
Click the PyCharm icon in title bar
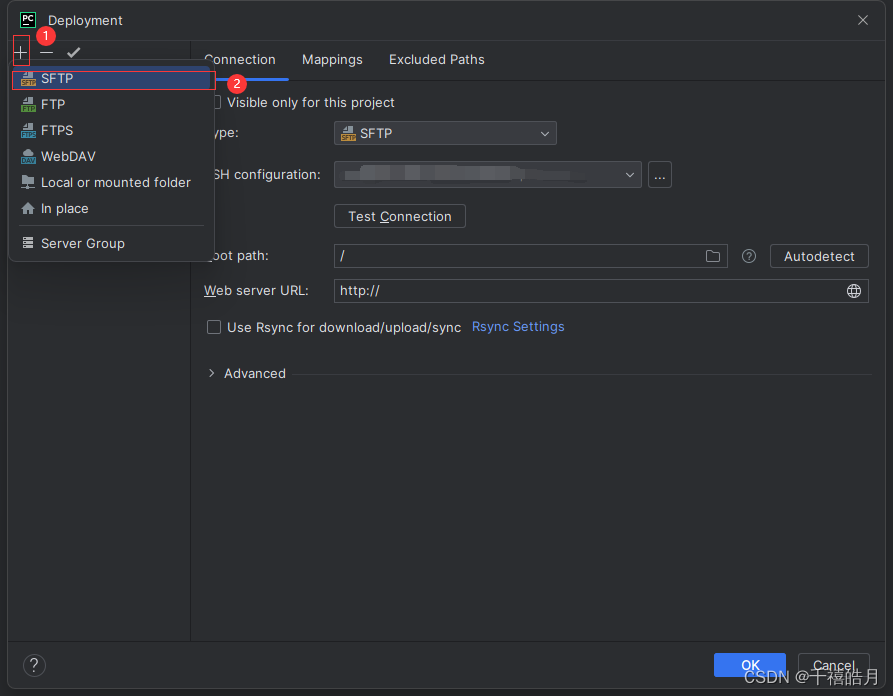coord(28,20)
